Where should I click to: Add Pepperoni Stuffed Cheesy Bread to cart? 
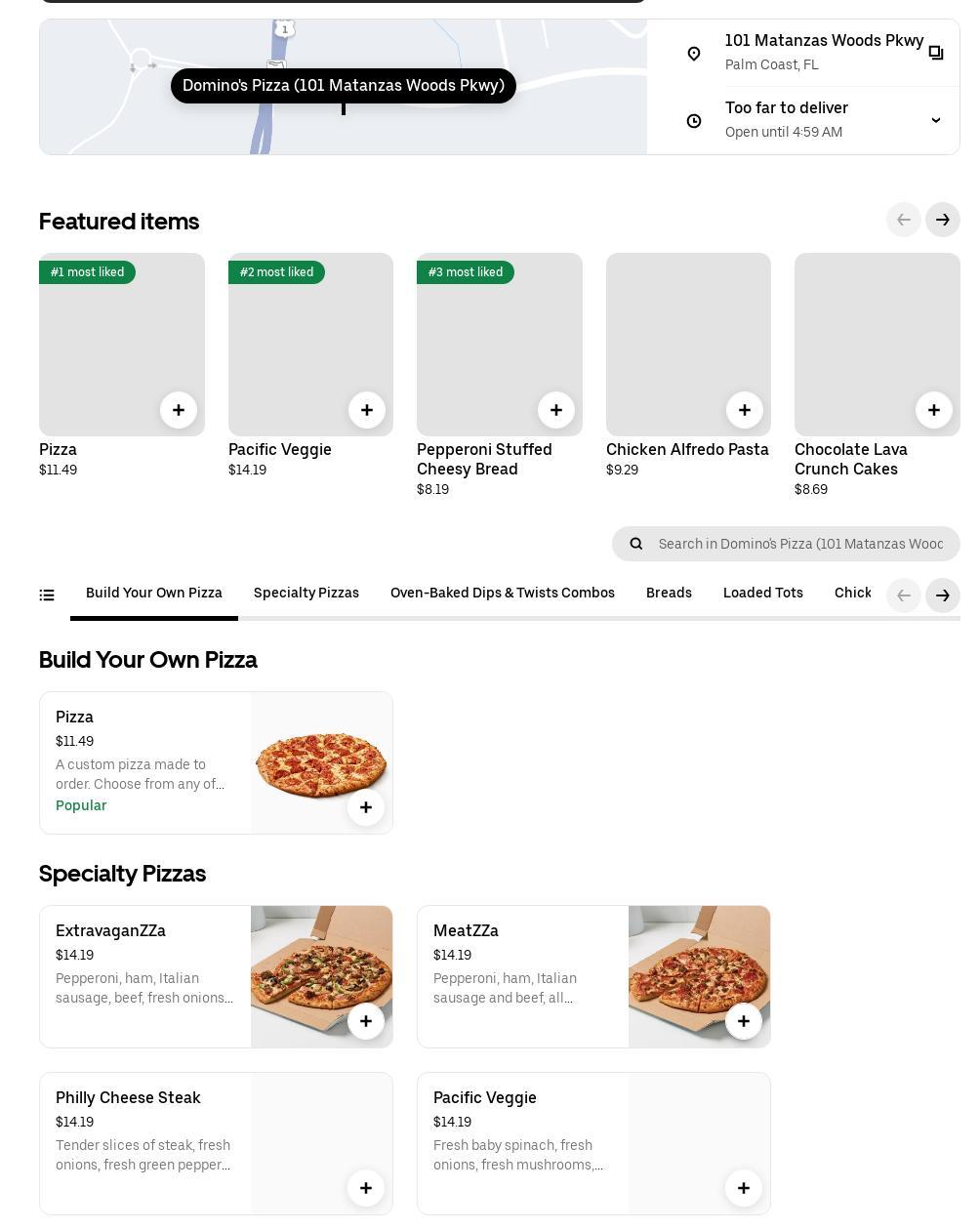coord(555,410)
